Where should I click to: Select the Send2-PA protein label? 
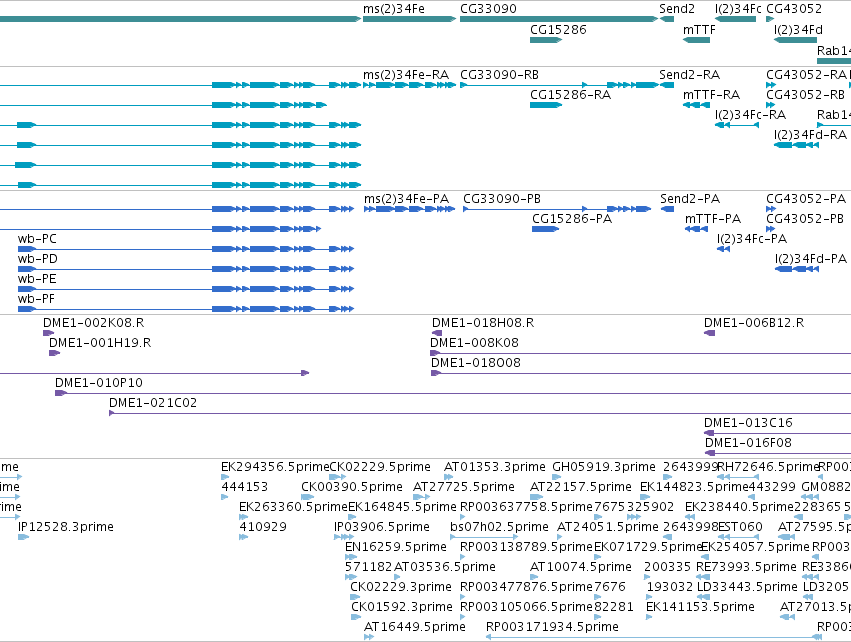click(690, 199)
